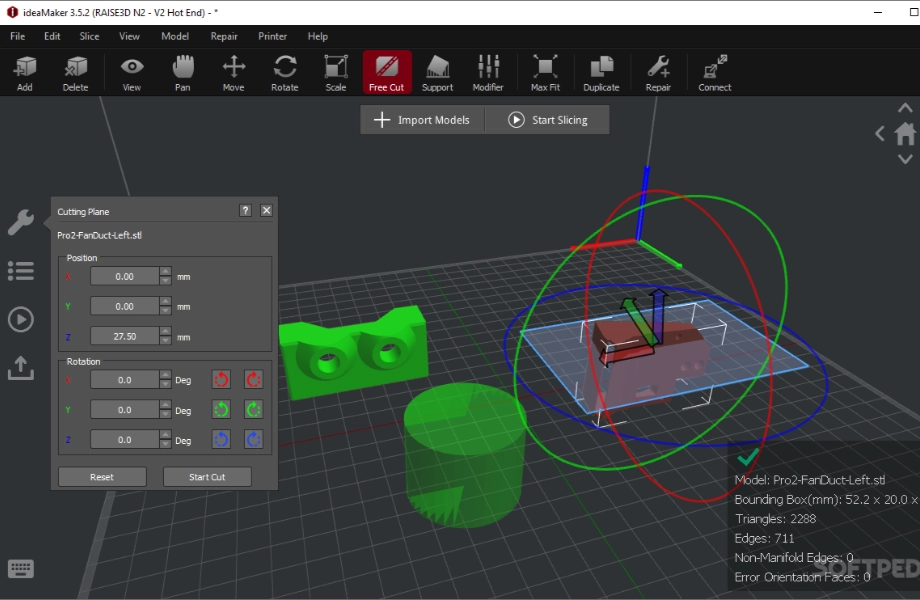Click the wrench icon in left sidebar
Viewport: 920px width, 600px height.
[x=20, y=222]
